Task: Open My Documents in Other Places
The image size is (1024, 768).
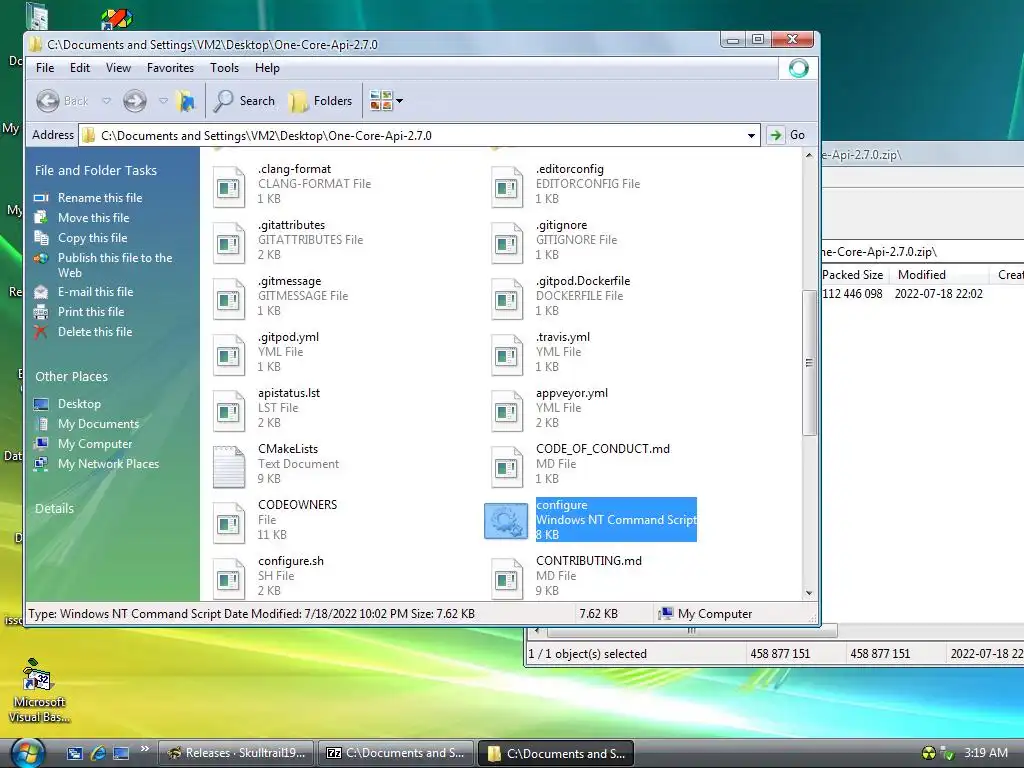Action: [99, 424]
